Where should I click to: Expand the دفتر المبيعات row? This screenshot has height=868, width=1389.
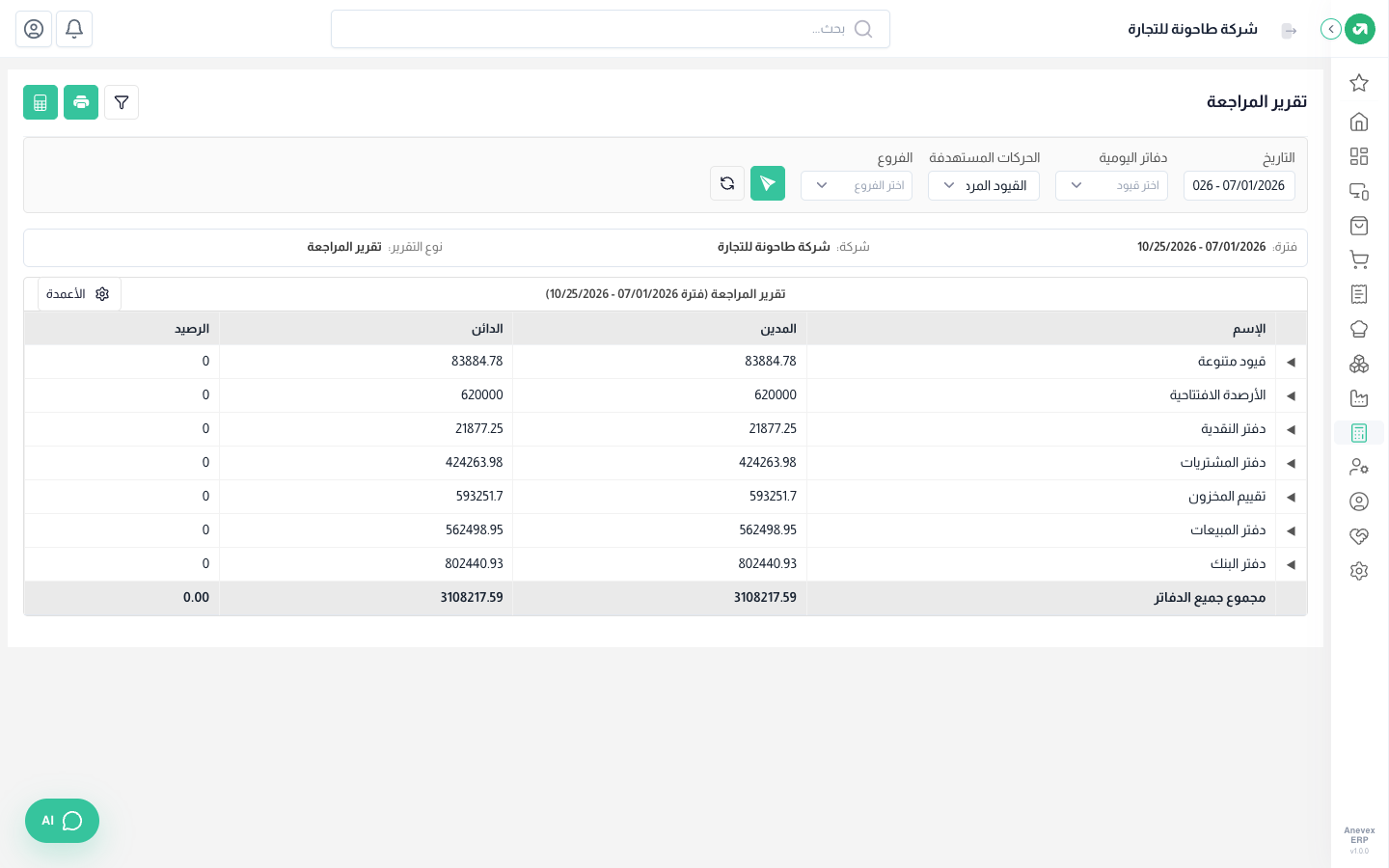pyautogui.click(x=1291, y=530)
